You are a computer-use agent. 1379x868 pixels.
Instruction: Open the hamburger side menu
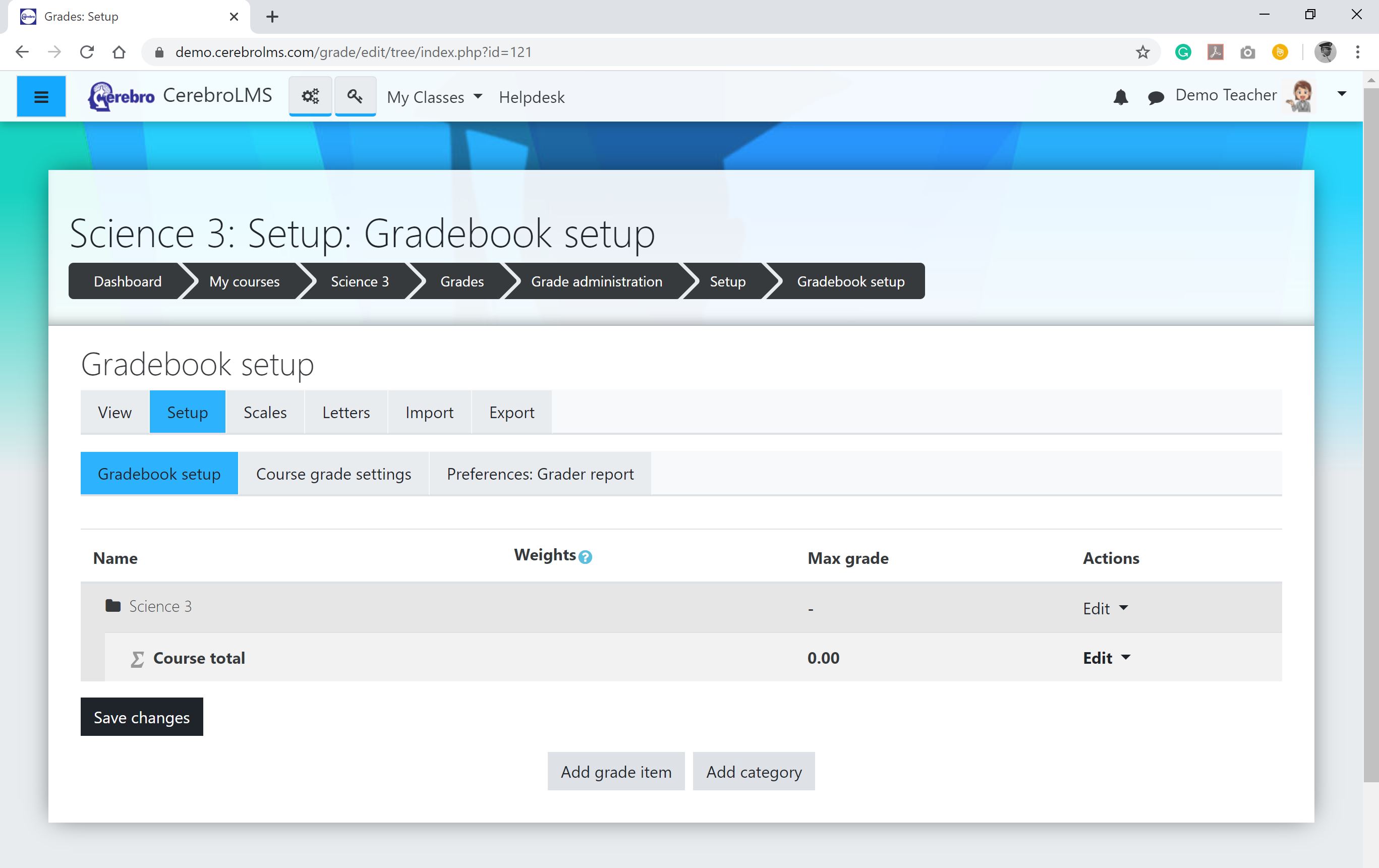(x=41, y=97)
